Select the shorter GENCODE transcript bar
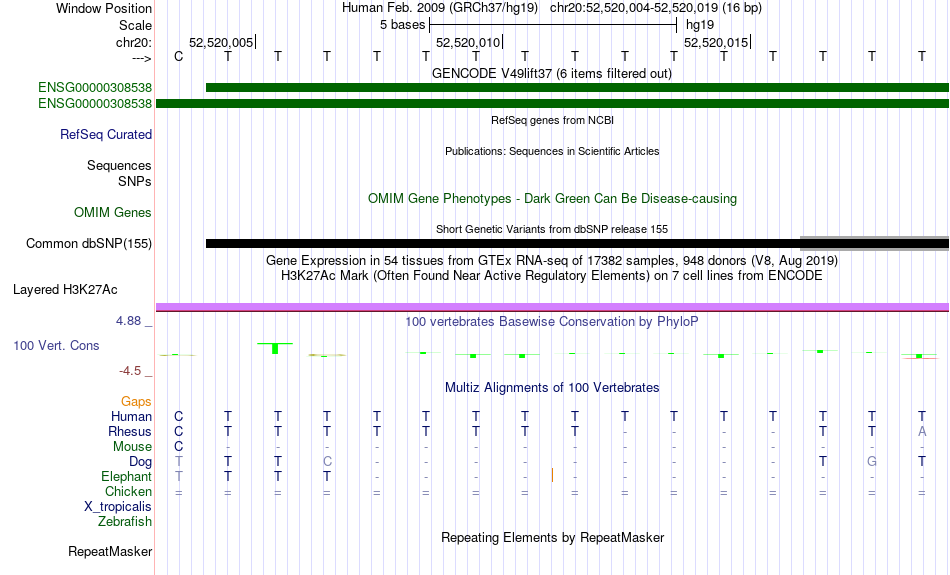Screen dimensions: 950x575 click(x=577, y=88)
